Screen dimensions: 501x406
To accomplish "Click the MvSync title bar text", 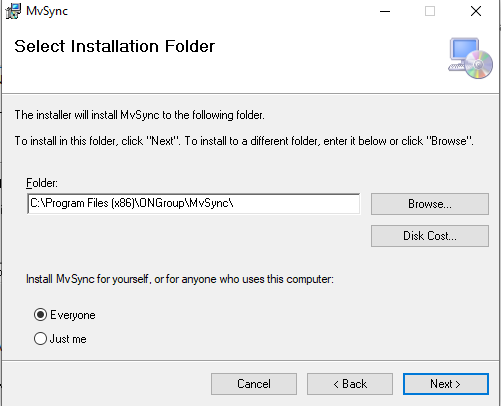I will (47, 11).
